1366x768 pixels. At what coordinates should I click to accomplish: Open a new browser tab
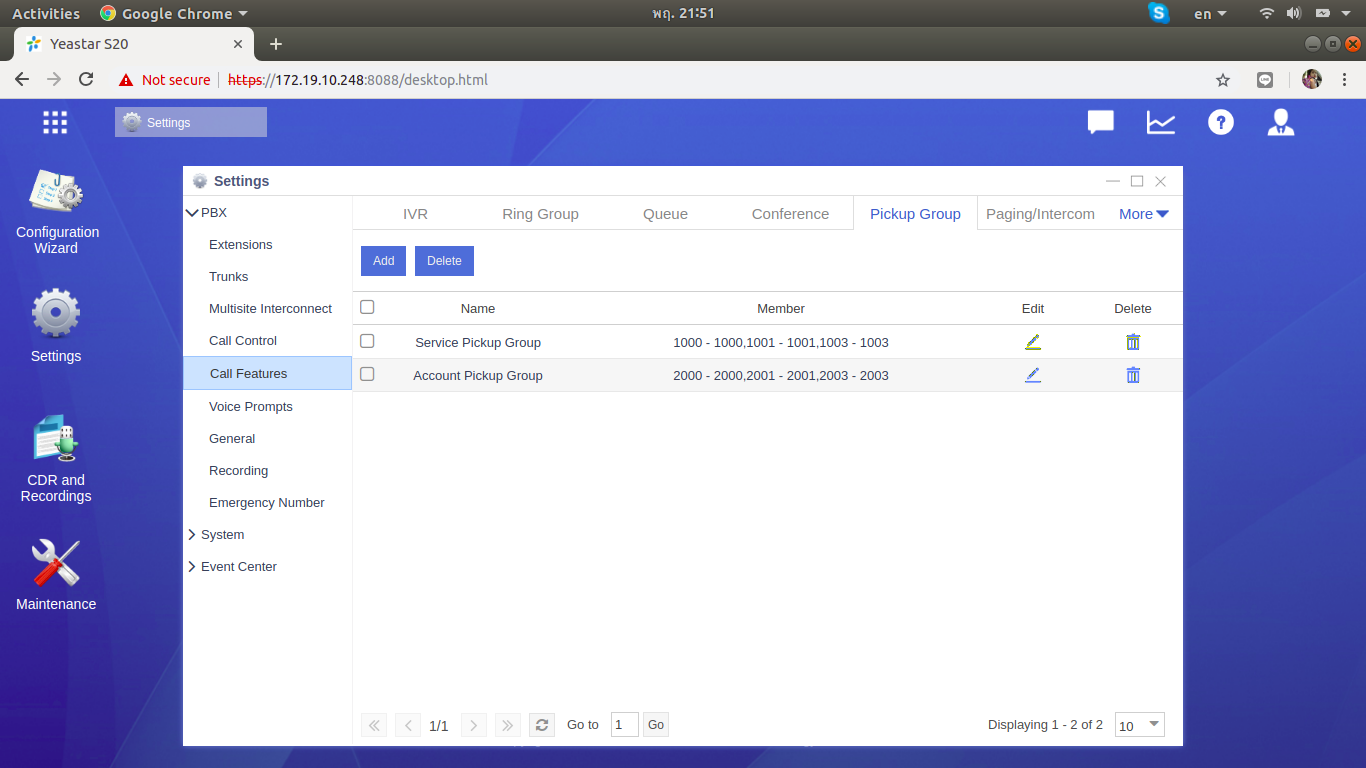point(276,44)
